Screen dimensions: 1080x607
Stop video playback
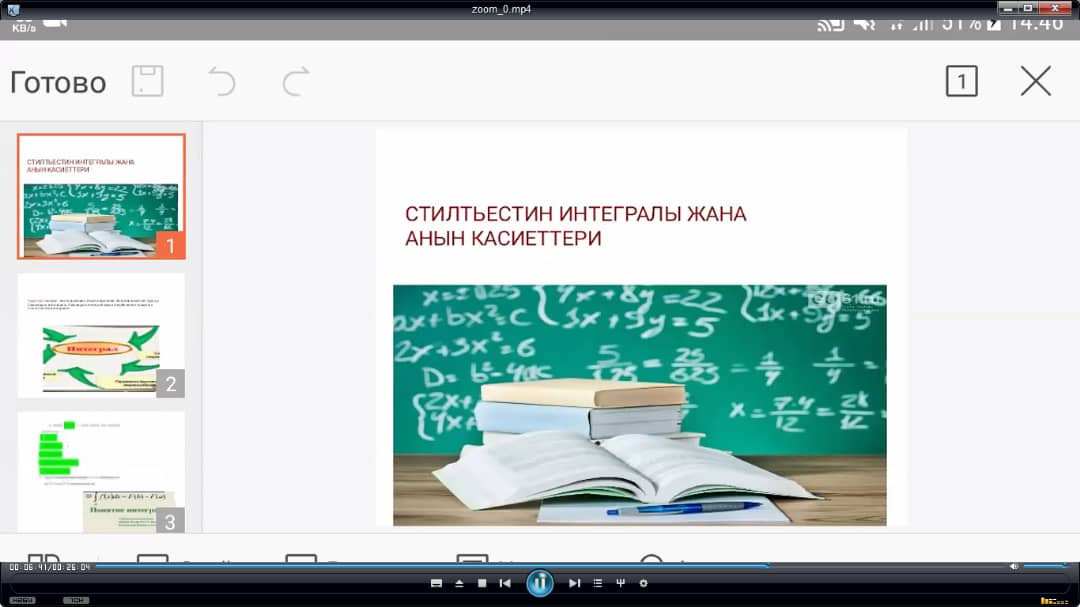482,583
